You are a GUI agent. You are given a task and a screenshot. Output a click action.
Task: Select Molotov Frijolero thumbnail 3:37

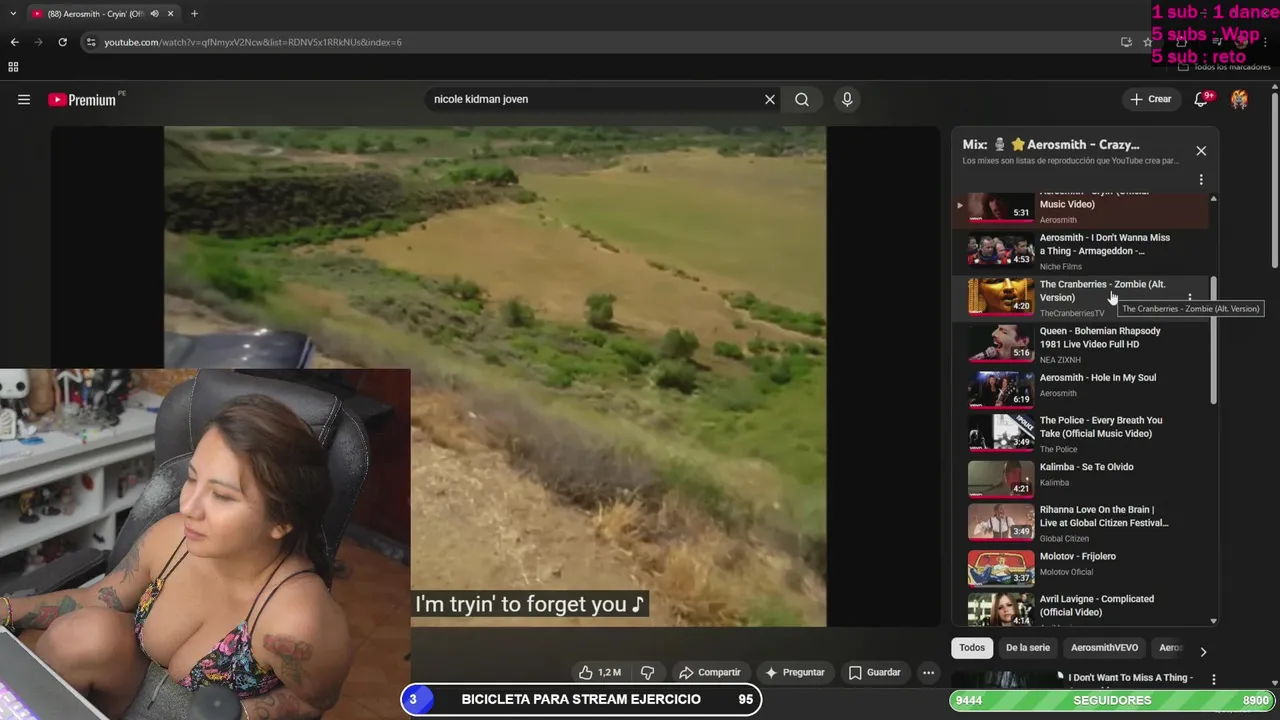[x=1000, y=568]
